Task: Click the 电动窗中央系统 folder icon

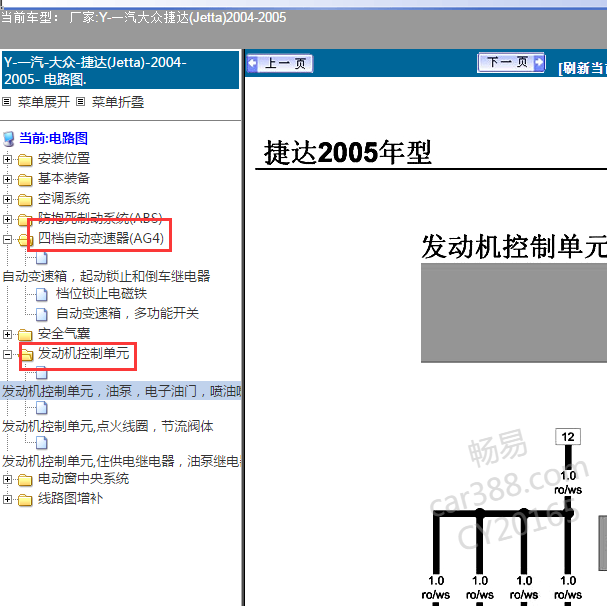Action: pyautogui.click(x=25, y=480)
